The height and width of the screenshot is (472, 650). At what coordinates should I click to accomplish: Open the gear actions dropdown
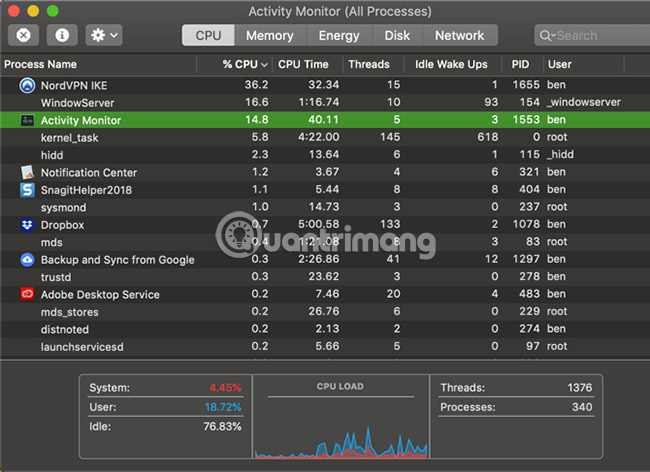pos(104,35)
